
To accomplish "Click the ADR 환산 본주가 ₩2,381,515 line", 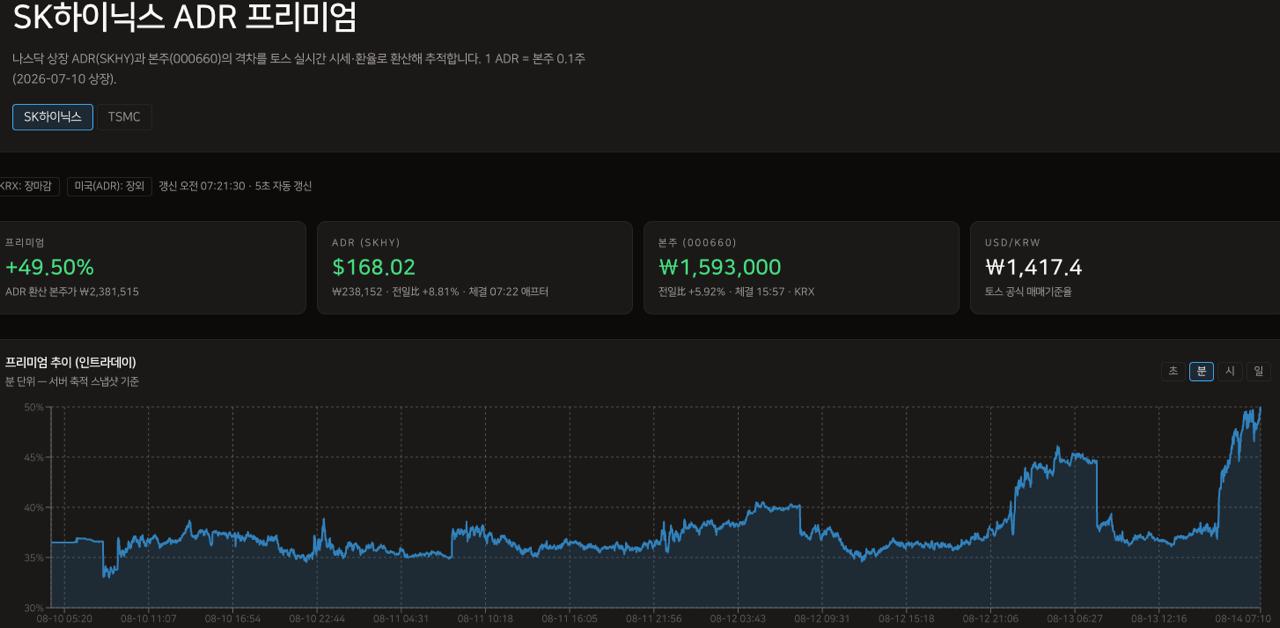I will 72,292.
